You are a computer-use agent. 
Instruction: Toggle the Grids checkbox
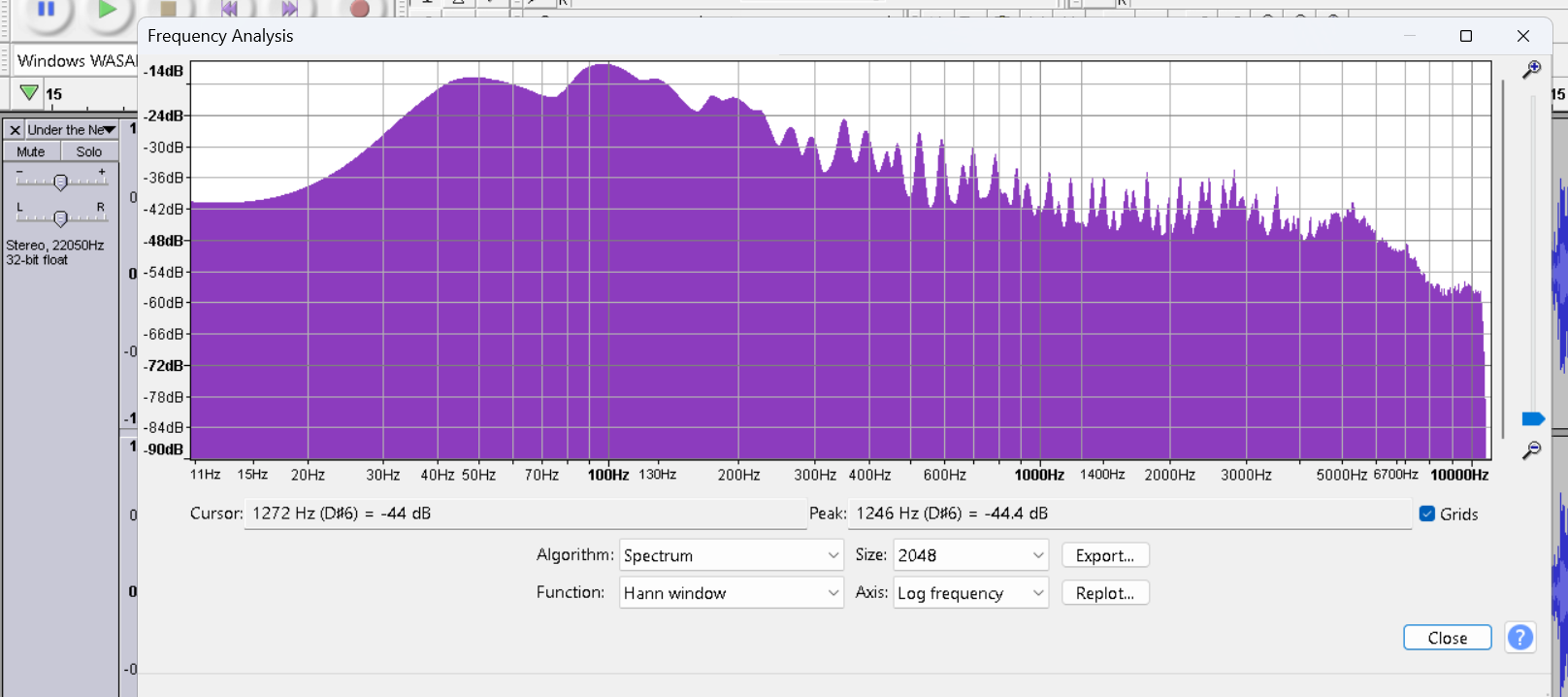pyautogui.click(x=1427, y=514)
